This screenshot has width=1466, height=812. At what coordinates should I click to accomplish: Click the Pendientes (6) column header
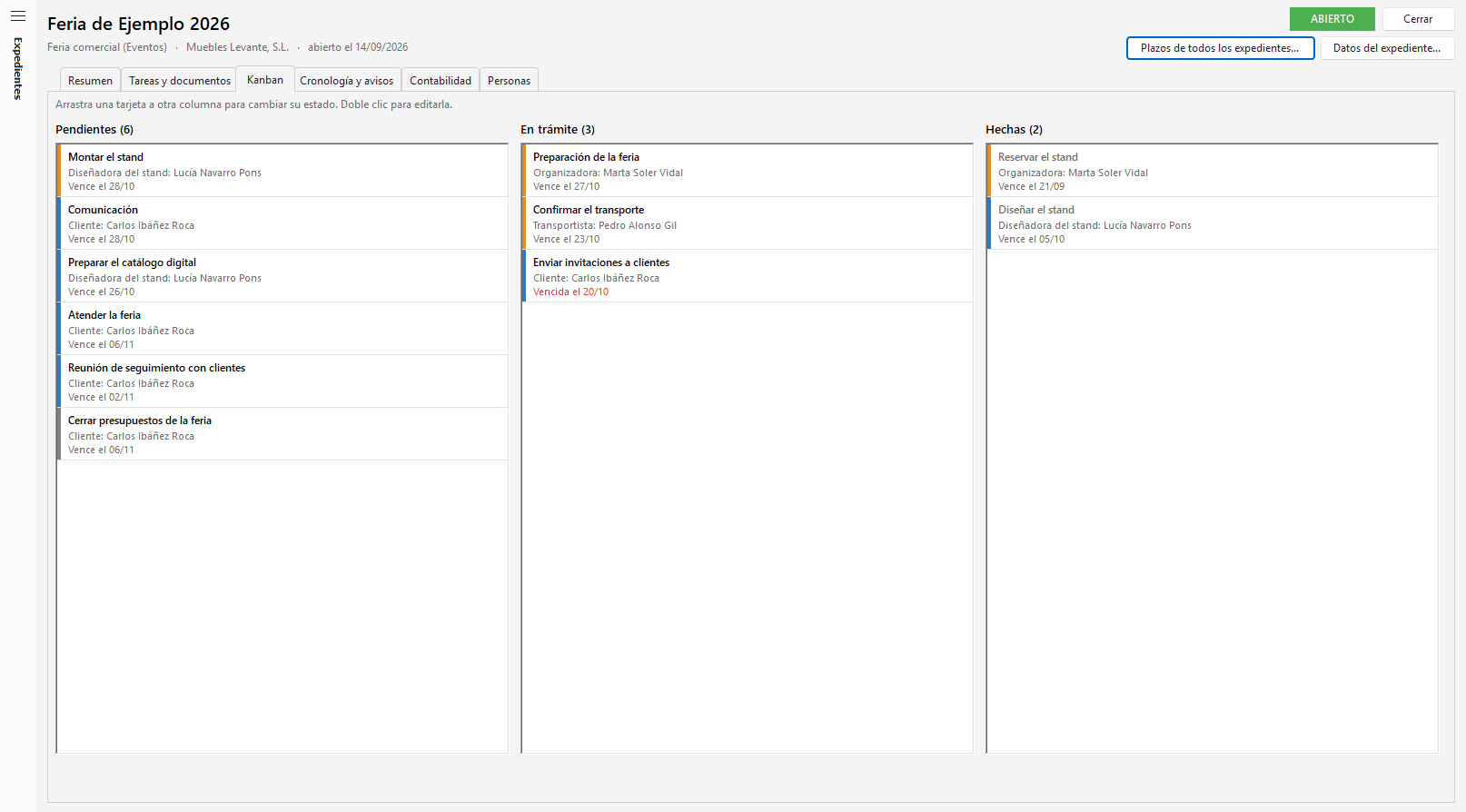click(x=94, y=130)
